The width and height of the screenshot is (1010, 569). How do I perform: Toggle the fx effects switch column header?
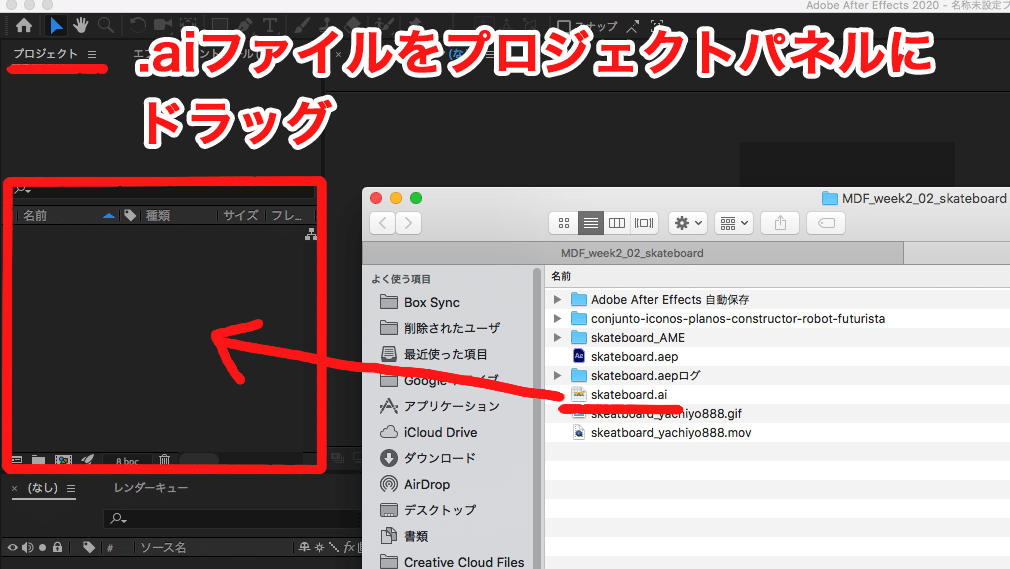point(348,548)
